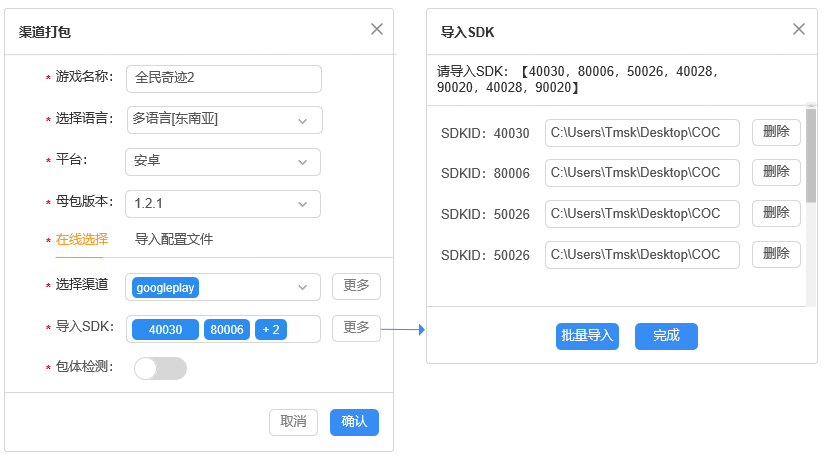
Task: Open the 选择渠道 dropdown arrow
Action: click(x=302, y=287)
